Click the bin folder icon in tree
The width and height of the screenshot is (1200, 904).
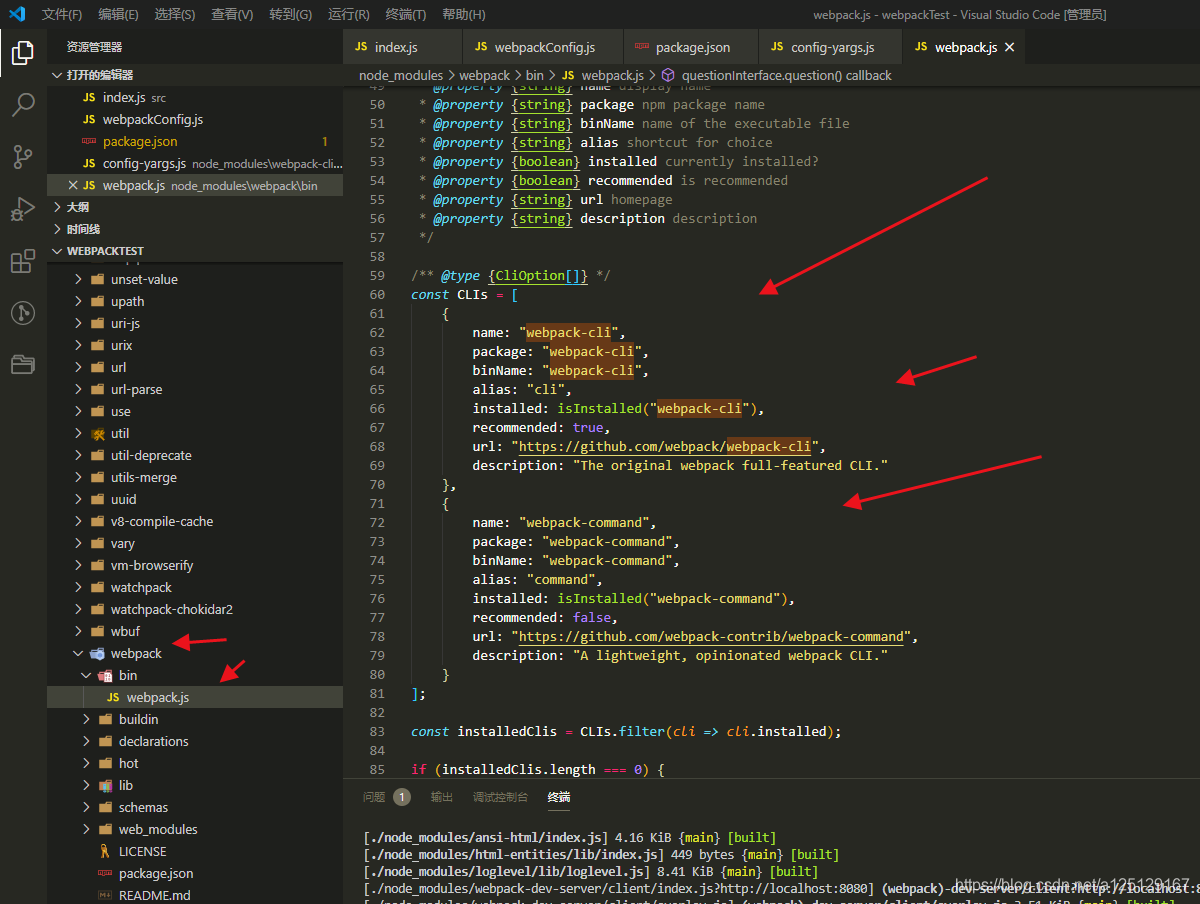[x=105, y=676]
